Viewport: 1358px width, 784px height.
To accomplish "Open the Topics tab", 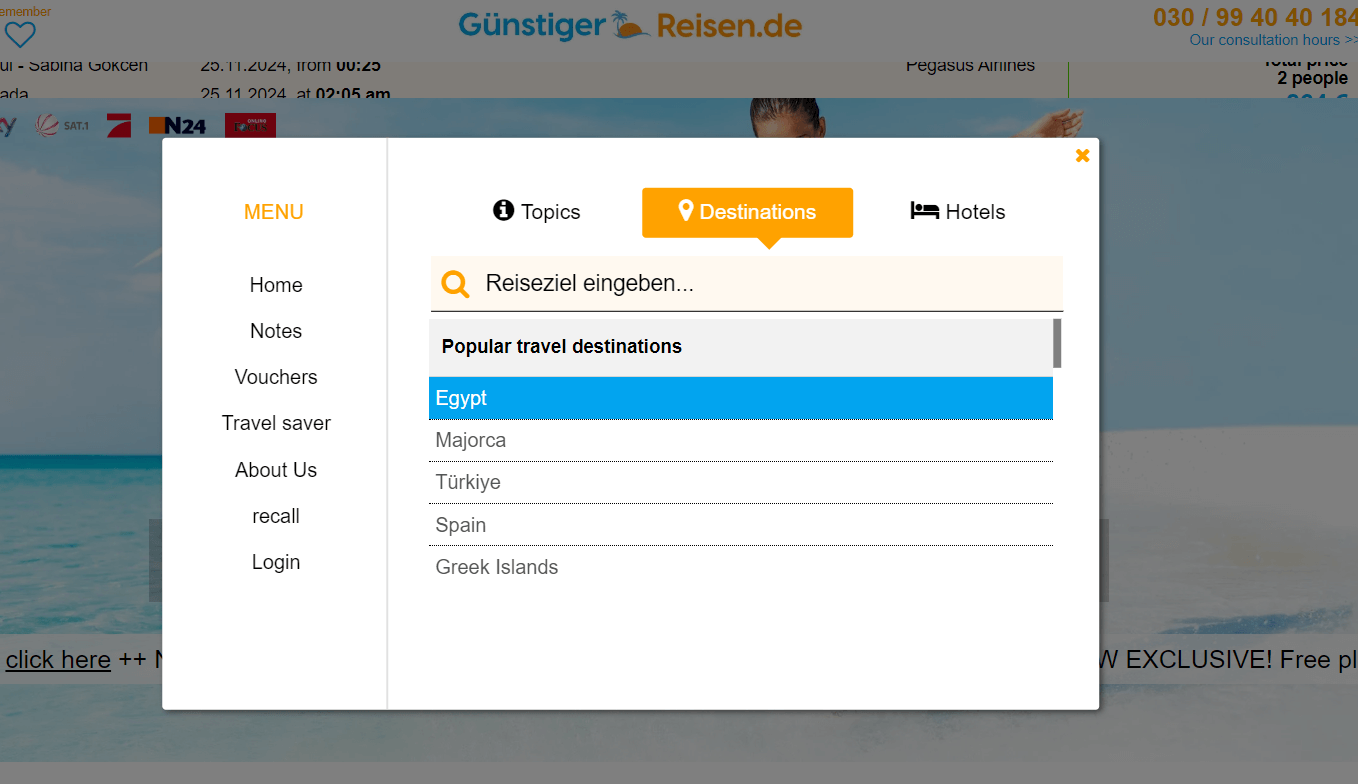I will (x=537, y=212).
